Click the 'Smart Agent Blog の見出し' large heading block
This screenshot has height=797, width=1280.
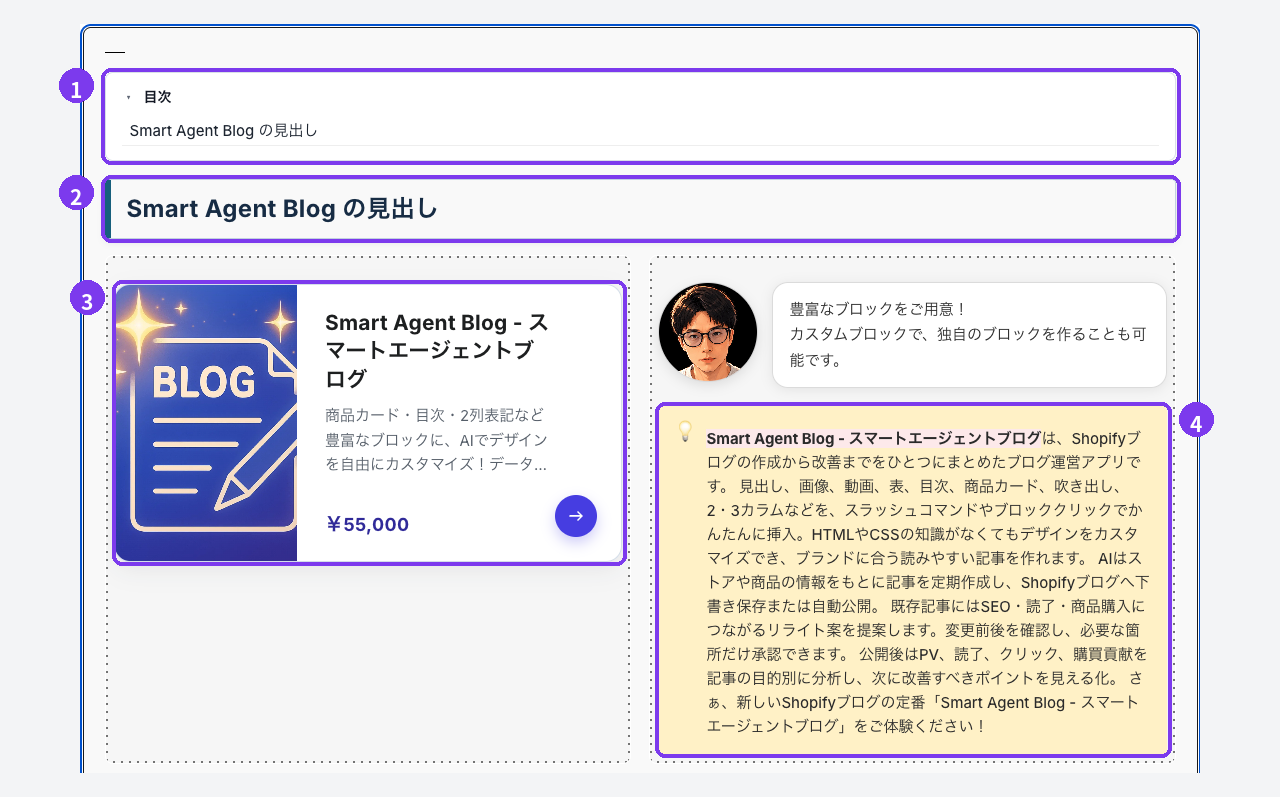coord(641,209)
